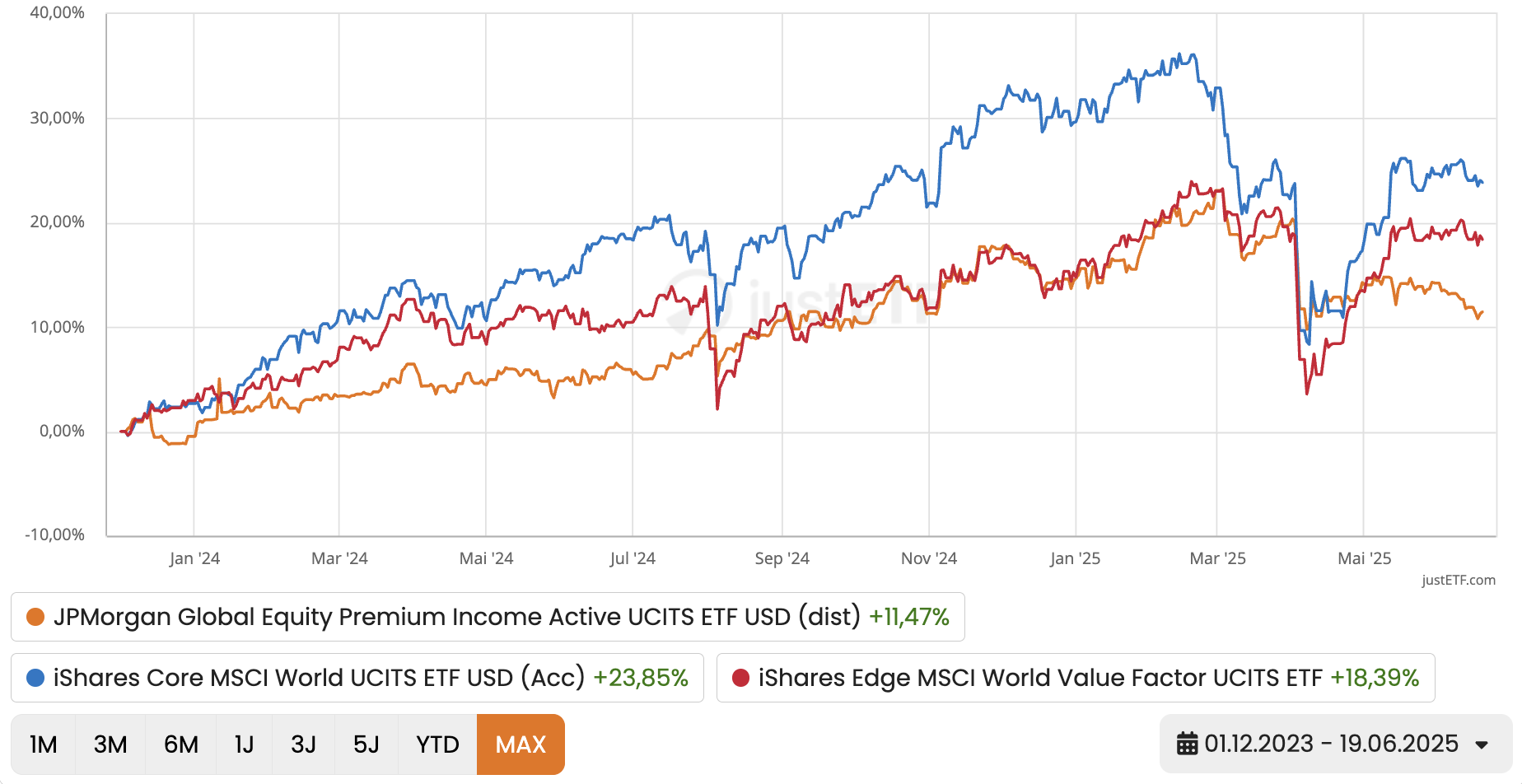The width and height of the screenshot is (1522, 784).
Task: Click the +23,85% performance value
Action: coord(639,678)
